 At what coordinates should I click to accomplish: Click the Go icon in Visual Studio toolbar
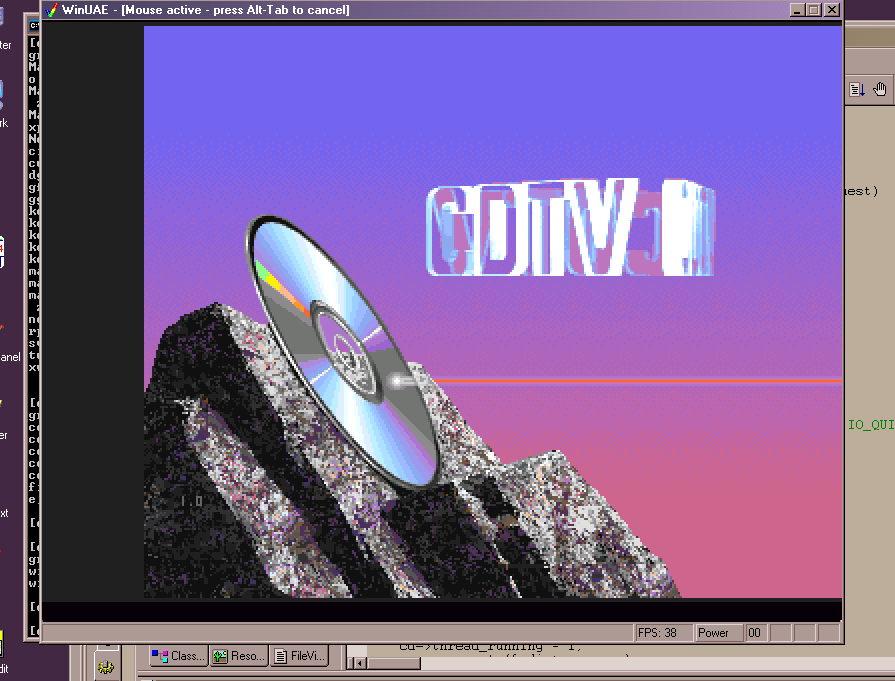click(857, 90)
